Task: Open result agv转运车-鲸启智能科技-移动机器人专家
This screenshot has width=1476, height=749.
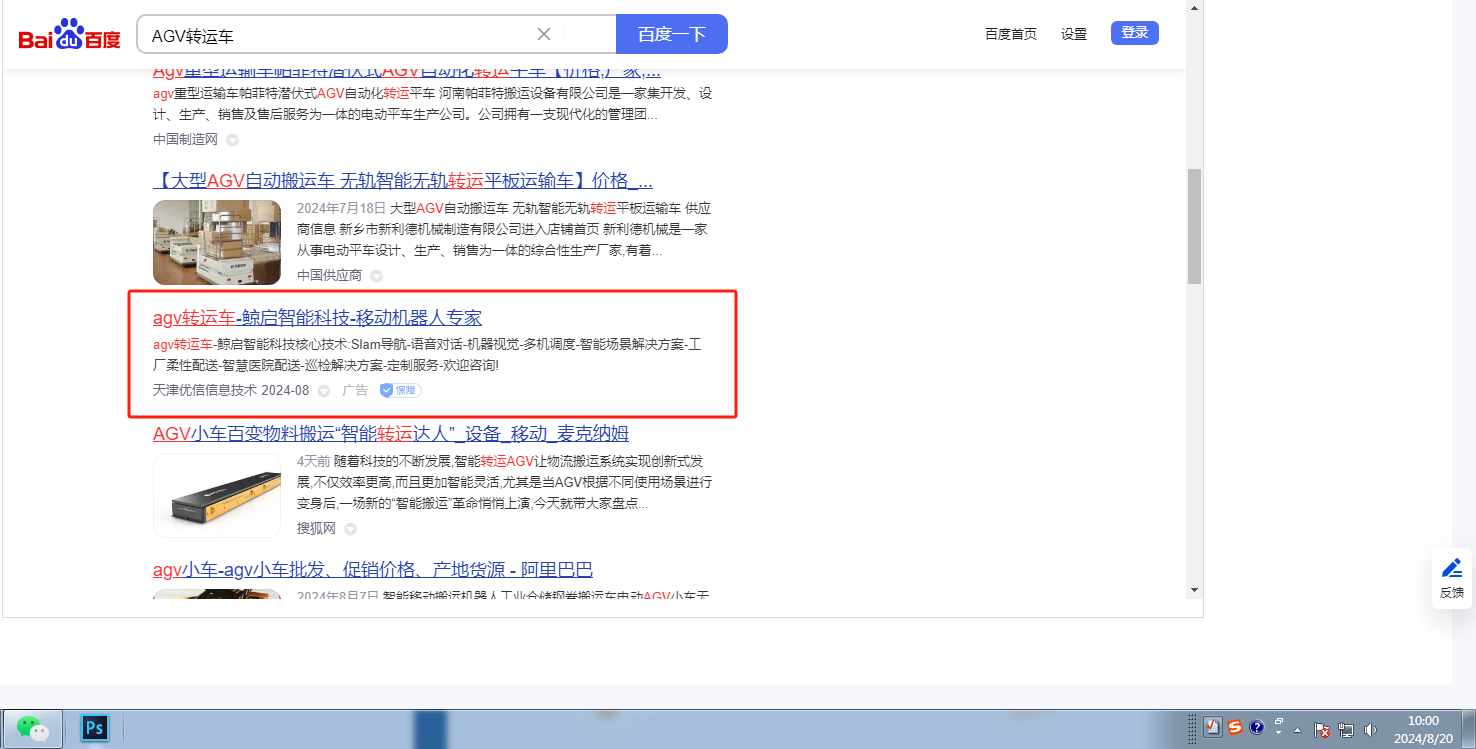Action: pyautogui.click(x=317, y=318)
